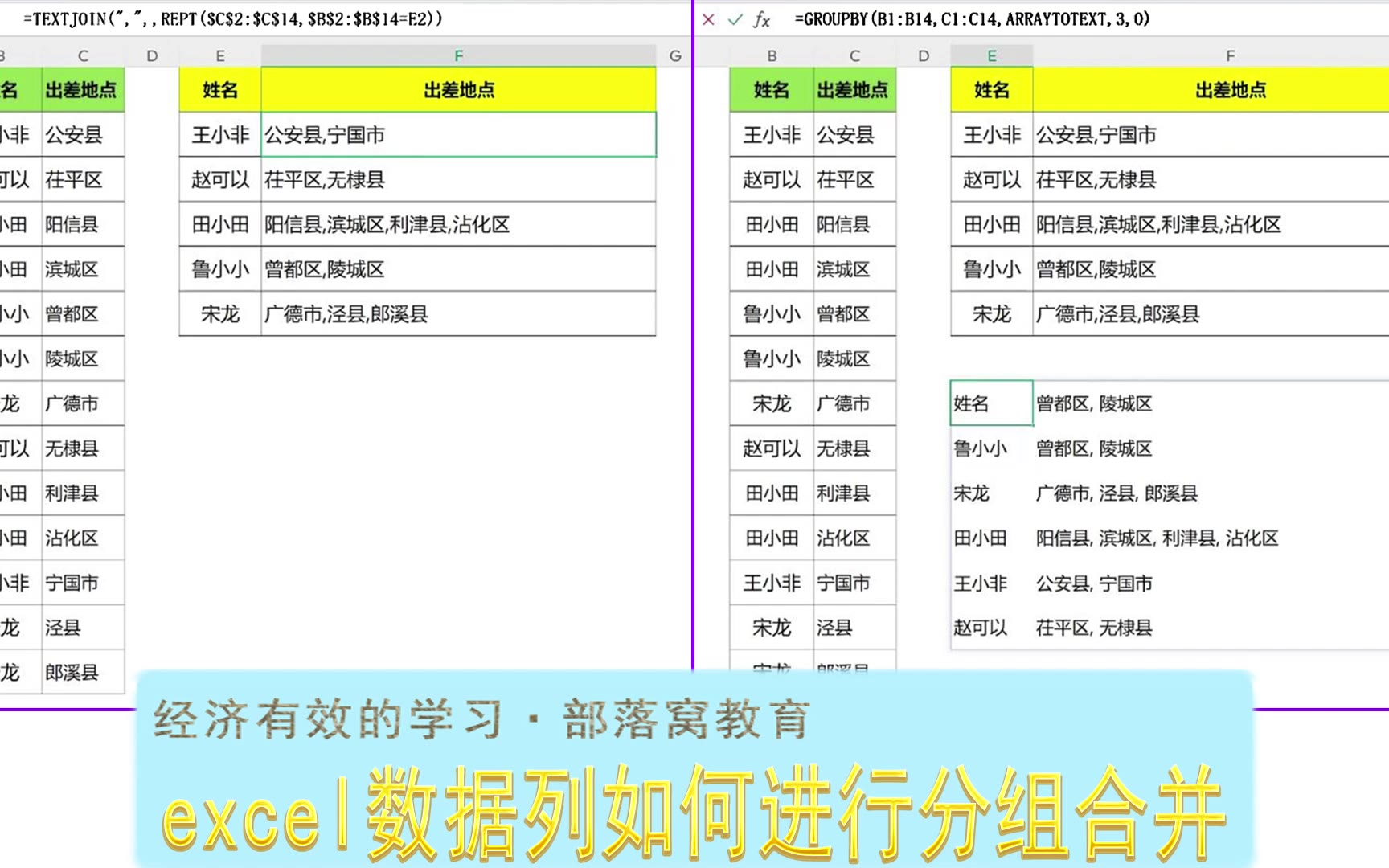
Task: Click the active 姓名 cell in GROUPBY output
Action: click(991, 403)
